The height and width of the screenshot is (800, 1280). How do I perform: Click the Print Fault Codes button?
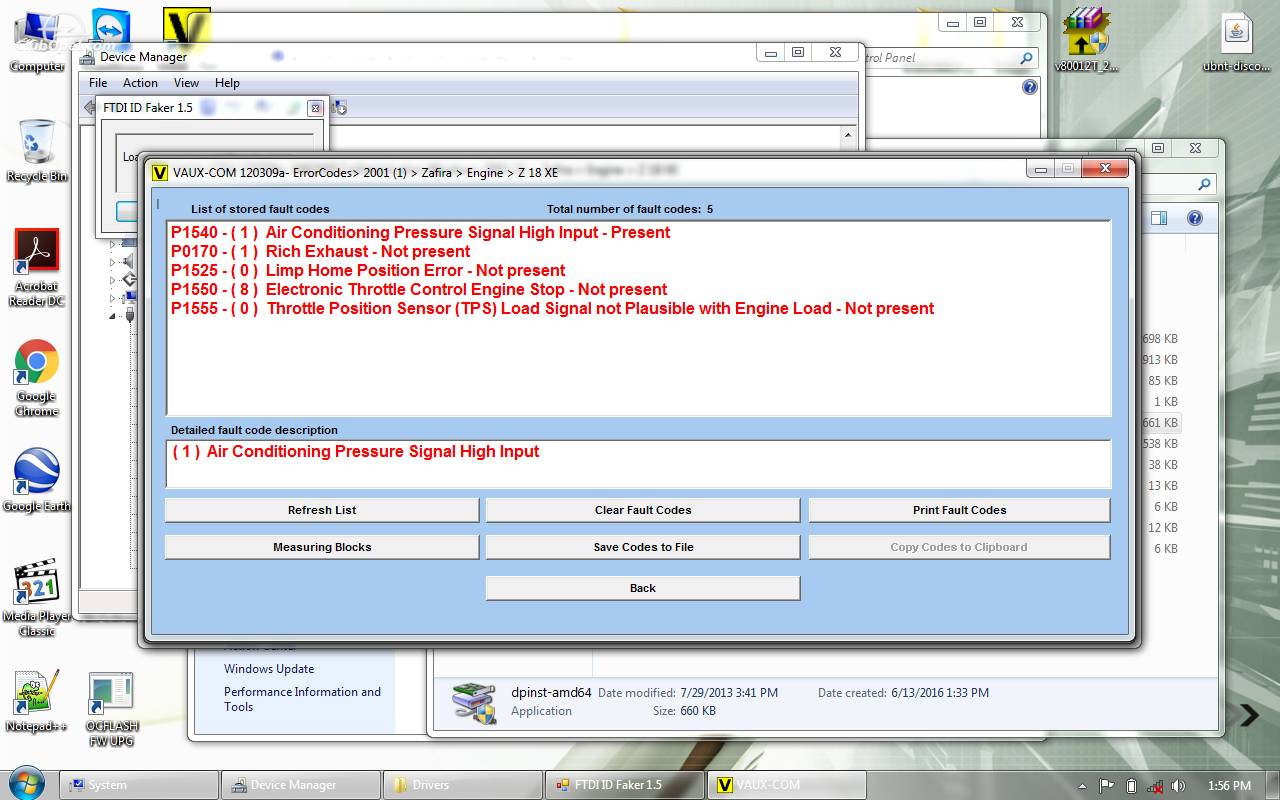click(960, 510)
